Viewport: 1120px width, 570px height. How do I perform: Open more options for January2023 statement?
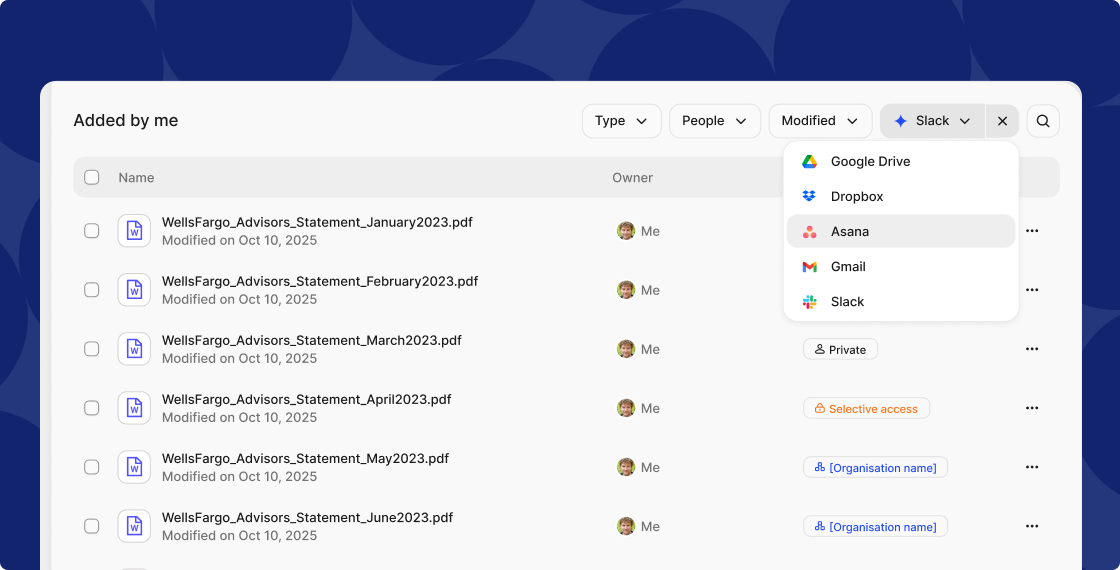click(x=1032, y=231)
